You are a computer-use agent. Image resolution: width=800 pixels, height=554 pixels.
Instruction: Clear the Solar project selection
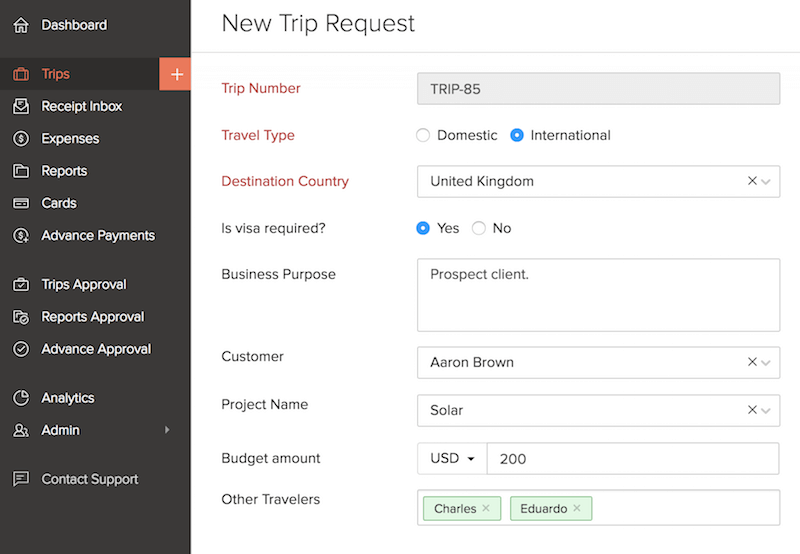752,410
